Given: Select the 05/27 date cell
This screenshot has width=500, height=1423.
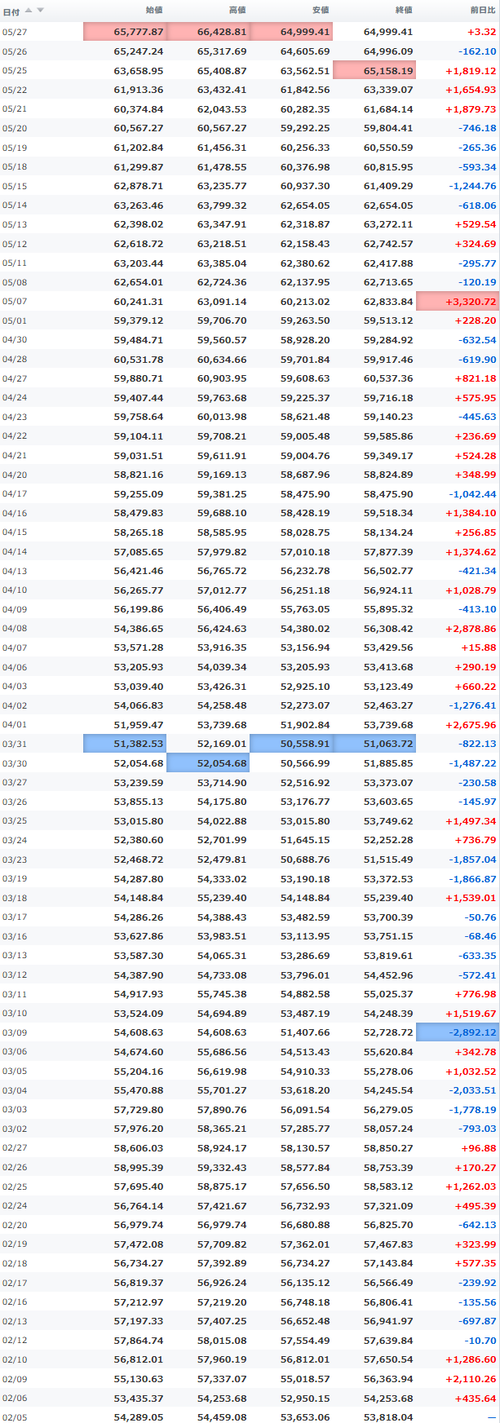Looking at the screenshot, I should coord(14,32).
